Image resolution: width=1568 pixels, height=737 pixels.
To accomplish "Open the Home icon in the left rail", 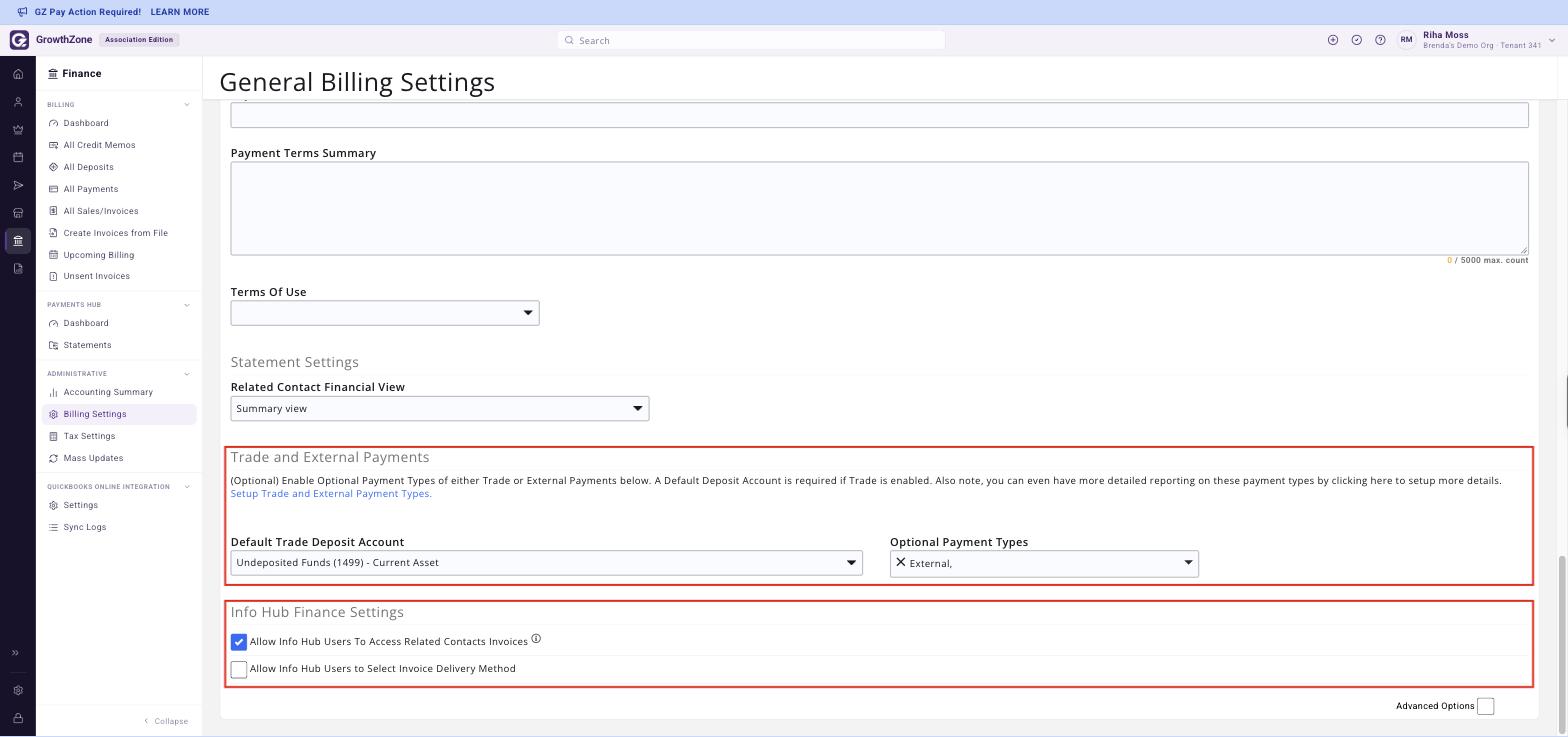I will tap(18, 74).
